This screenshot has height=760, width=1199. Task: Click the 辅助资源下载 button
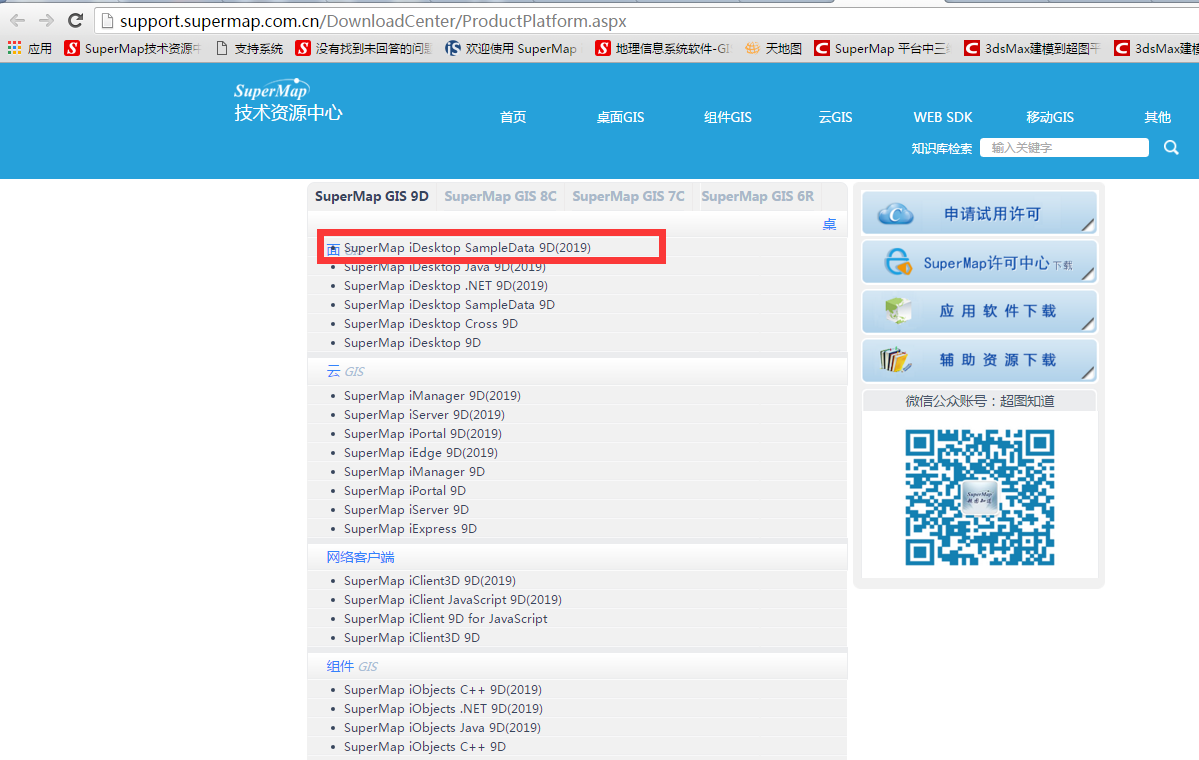click(980, 360)
